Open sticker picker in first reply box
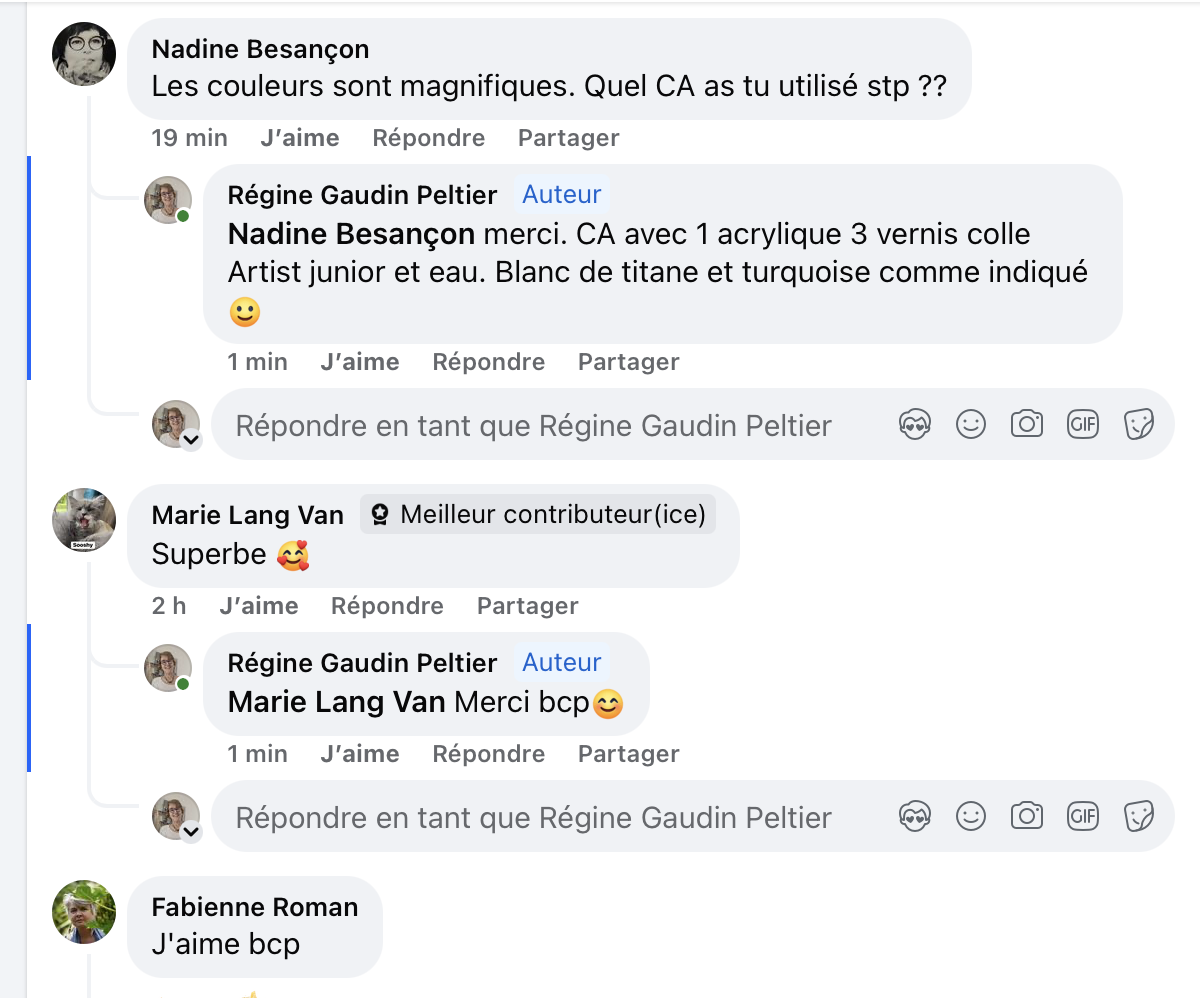This screenshot has height=998, width=1200. point(1139,425)
